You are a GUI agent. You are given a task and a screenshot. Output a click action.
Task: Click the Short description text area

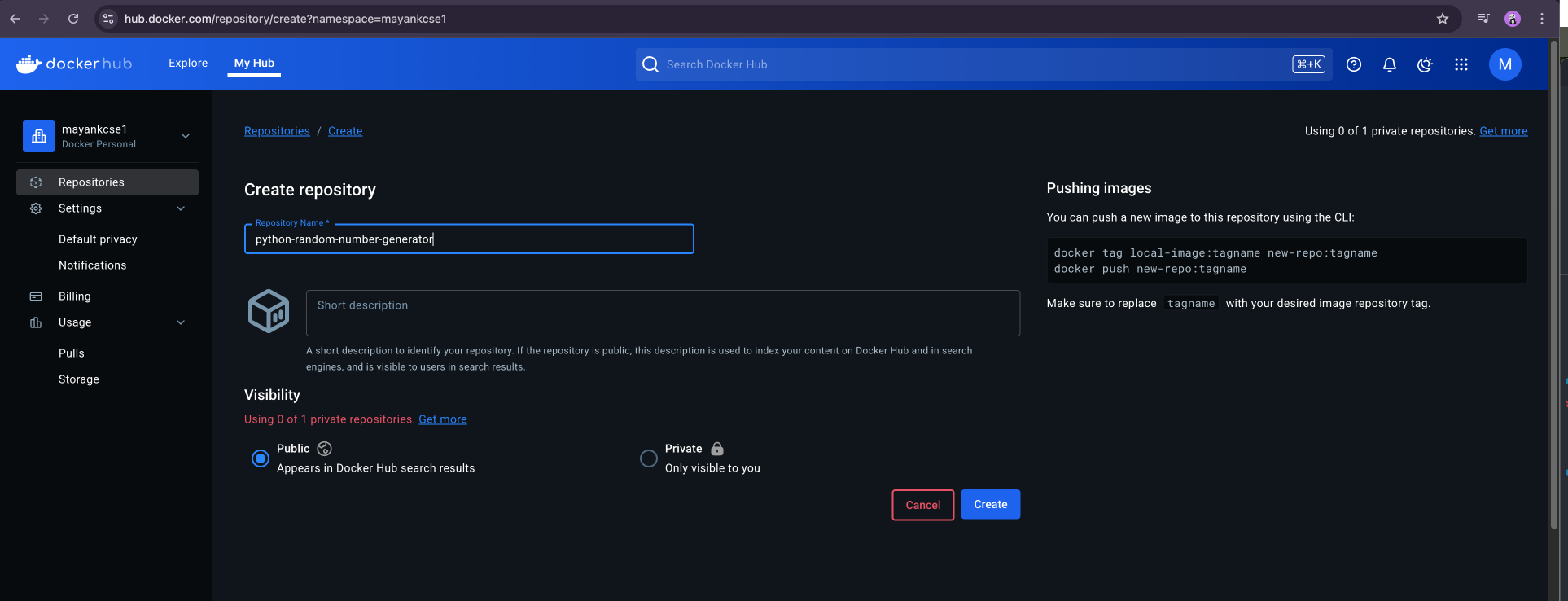663,313
